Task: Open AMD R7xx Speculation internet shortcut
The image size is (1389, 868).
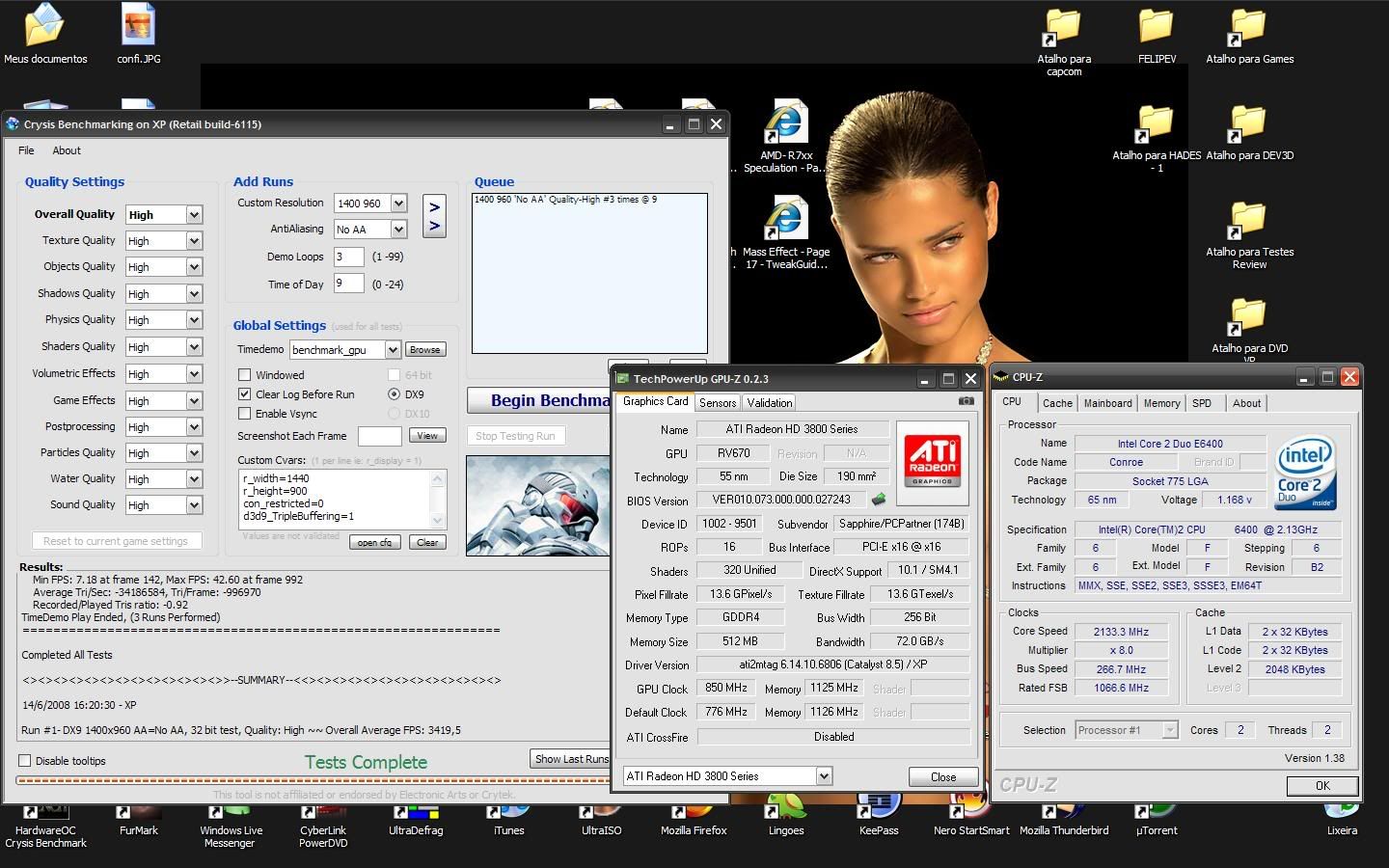Action: click(786, 125)
